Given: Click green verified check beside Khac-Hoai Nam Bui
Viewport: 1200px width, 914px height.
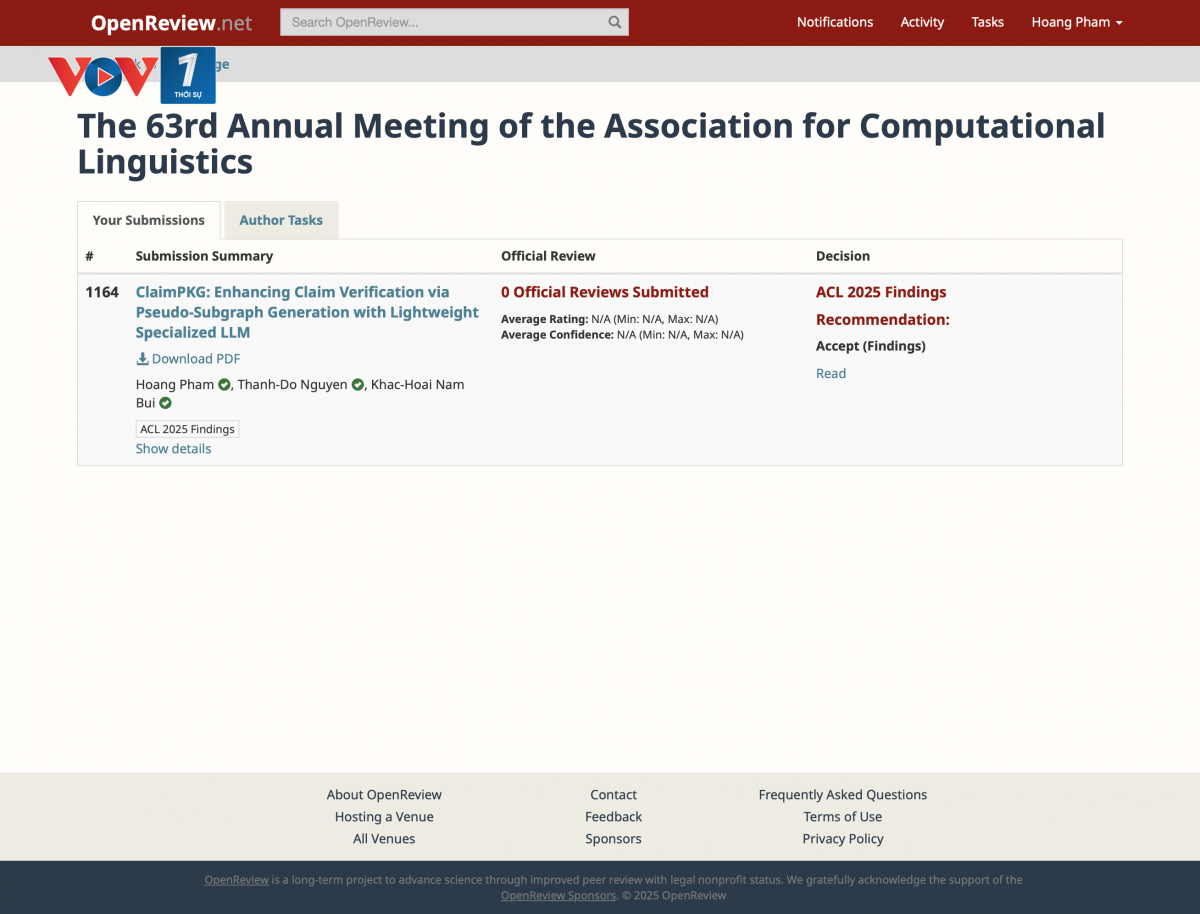Looking at the screenshot, I should (166, 403).
